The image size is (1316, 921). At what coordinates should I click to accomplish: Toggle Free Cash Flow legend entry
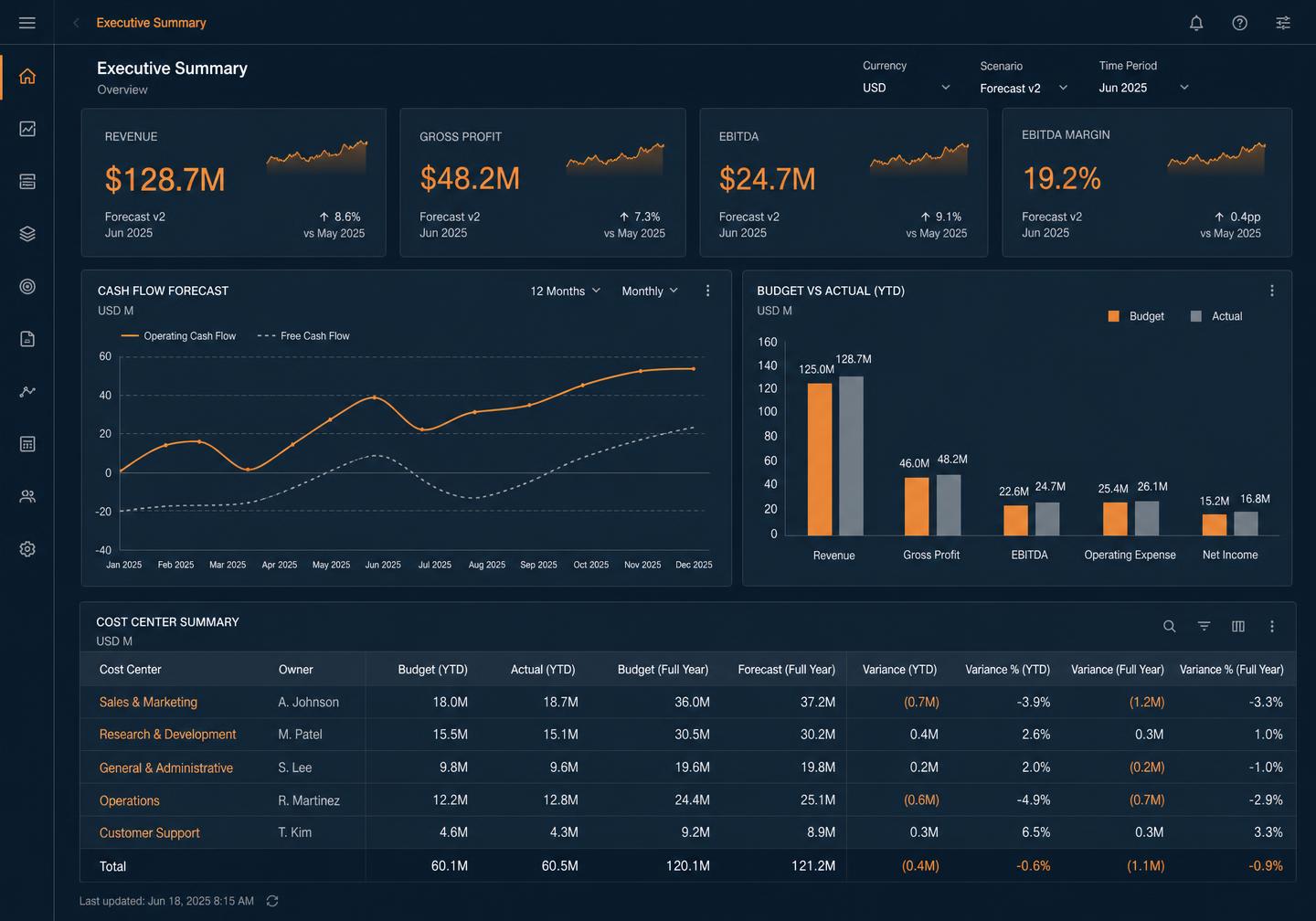tap(303, 336)
